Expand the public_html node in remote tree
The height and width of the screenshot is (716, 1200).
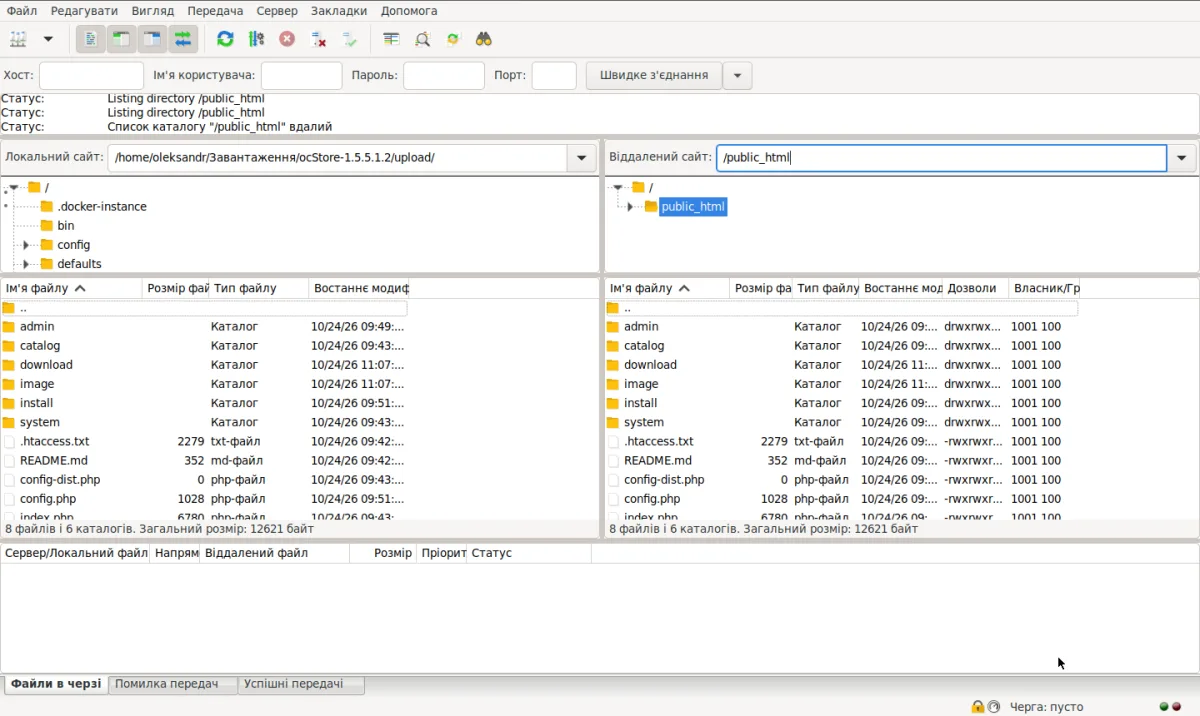[630, 207]
